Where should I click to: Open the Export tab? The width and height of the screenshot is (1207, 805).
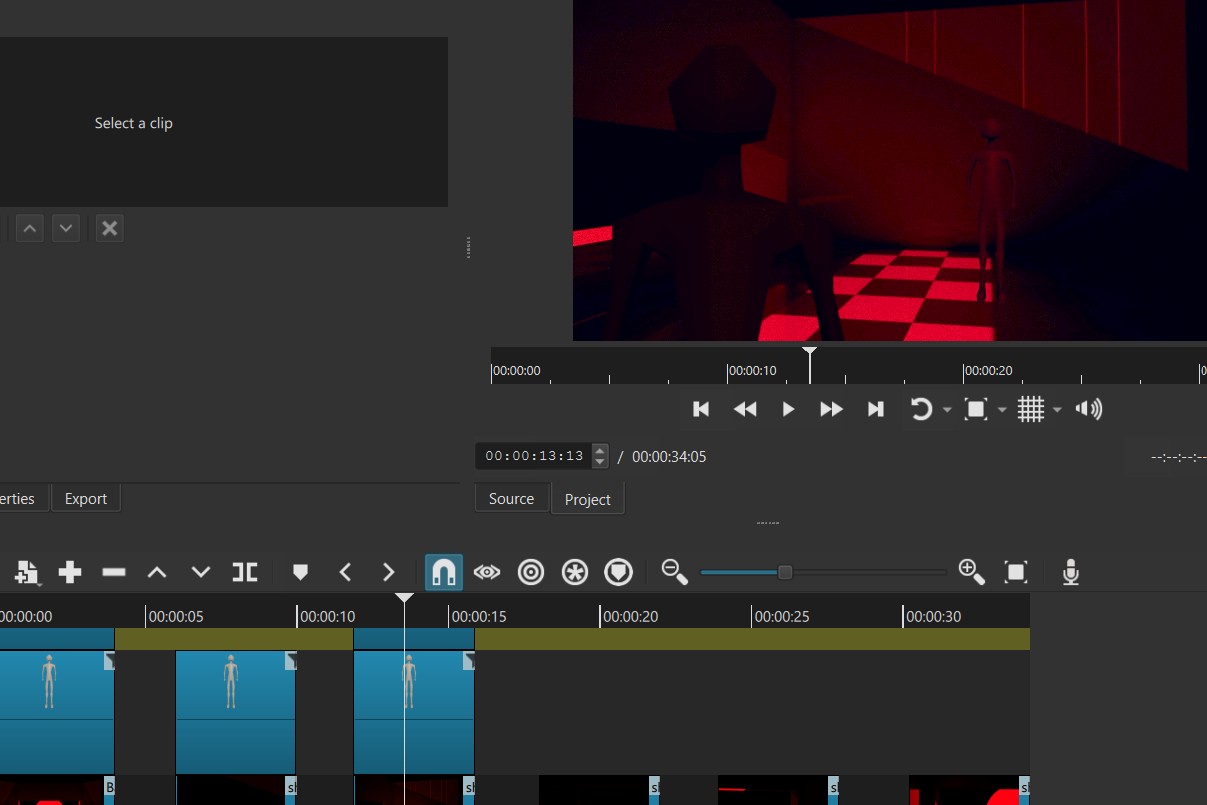86,499
